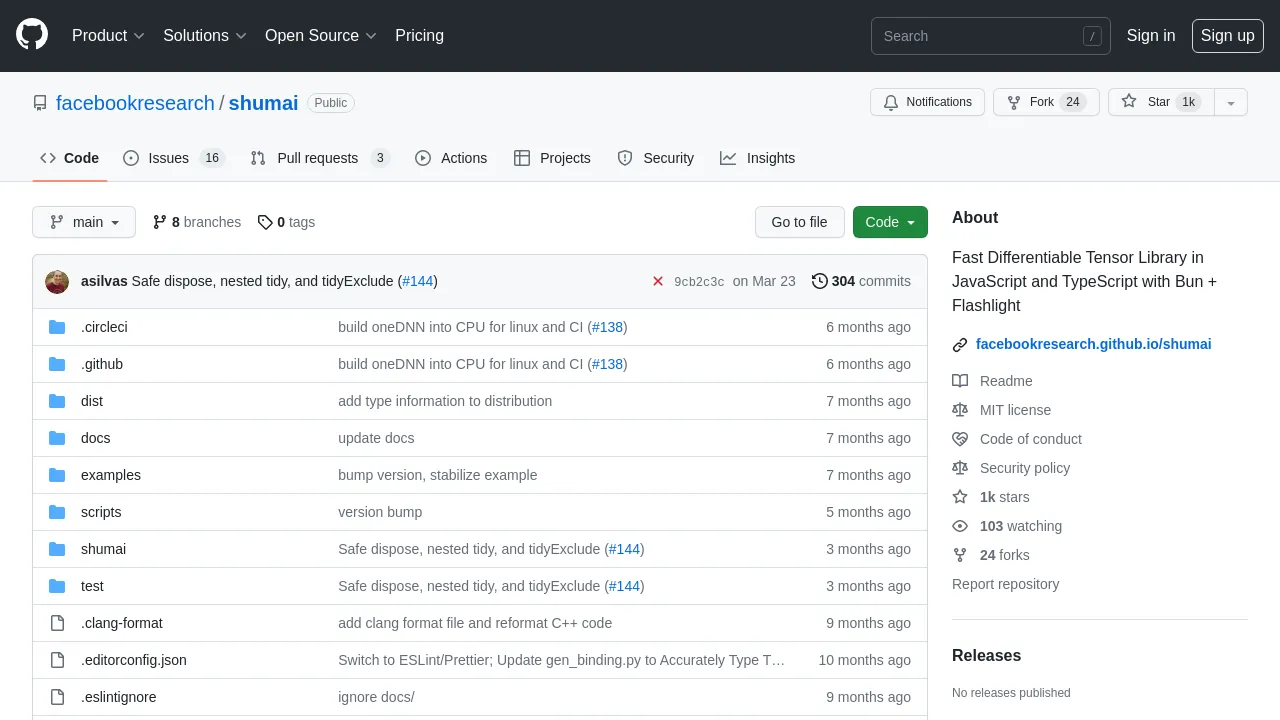The width and height of the screenshot is (1280, 720).
Task: Click the Code of conduct heart icon
Action: pos(960,439)
